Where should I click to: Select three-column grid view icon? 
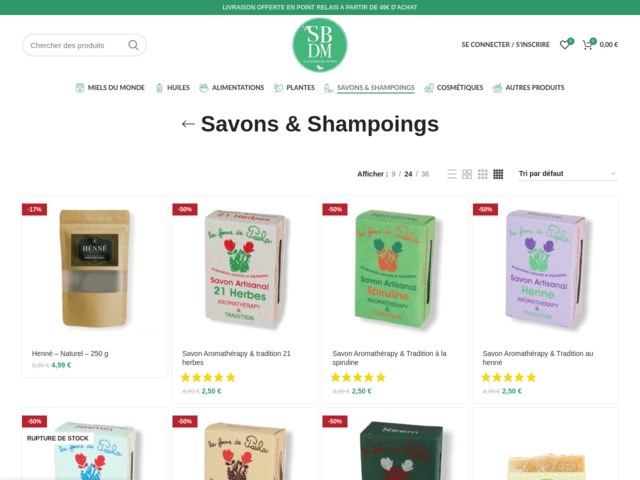pos(482,174)
